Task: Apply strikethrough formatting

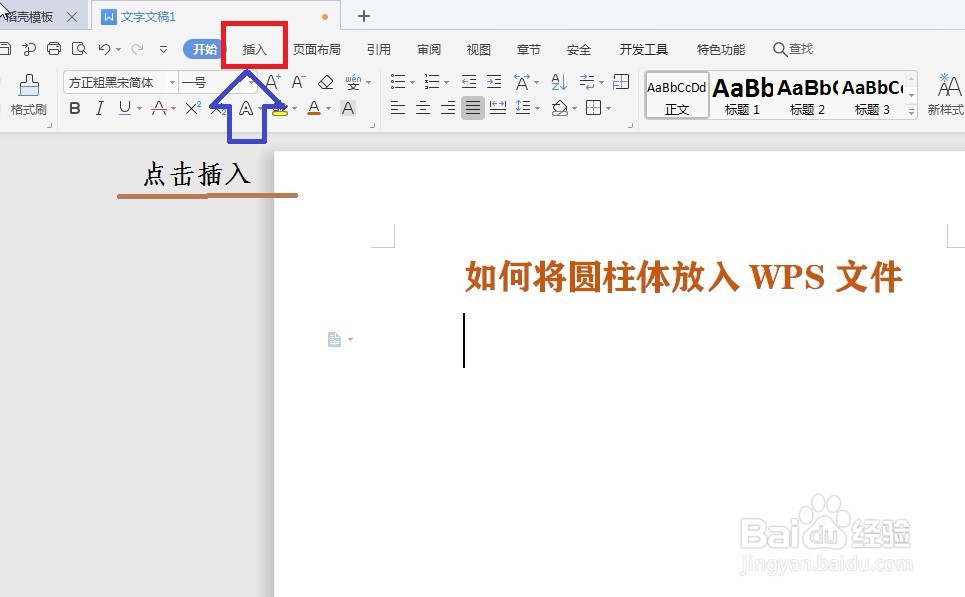Action: [x=157, y=108]
